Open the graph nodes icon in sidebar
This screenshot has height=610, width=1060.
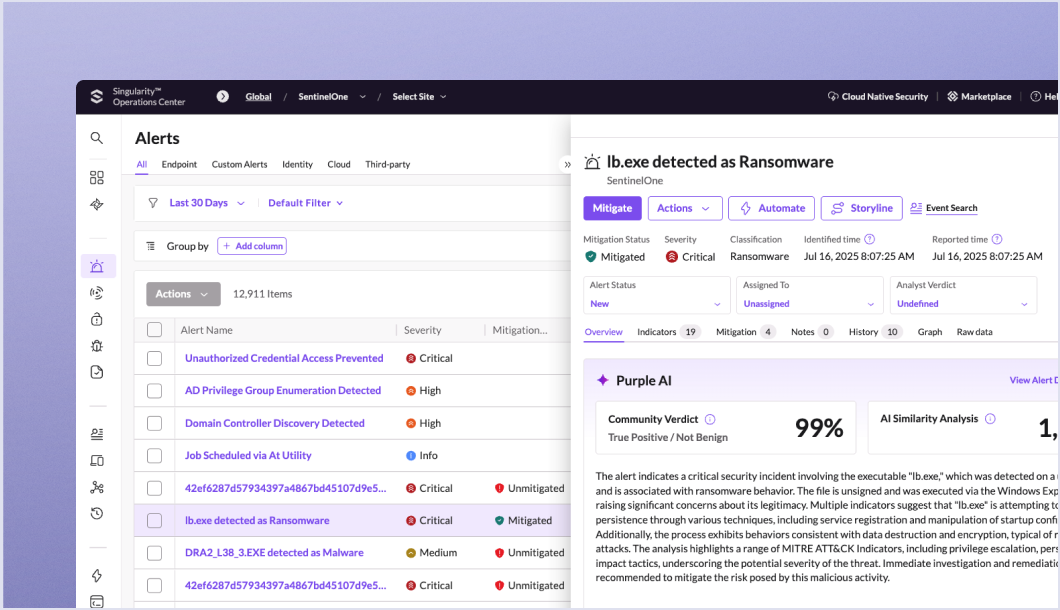[97, 487]
